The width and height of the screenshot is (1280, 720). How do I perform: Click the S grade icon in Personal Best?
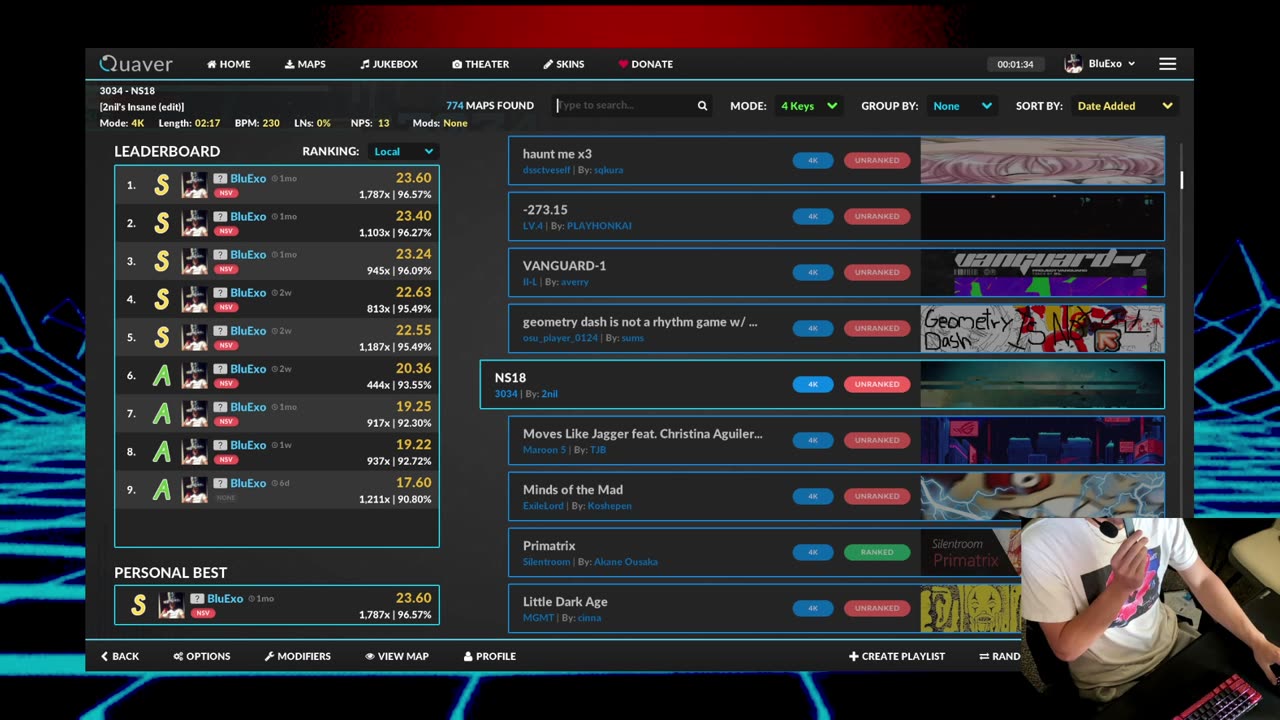[x=138, y=605]
